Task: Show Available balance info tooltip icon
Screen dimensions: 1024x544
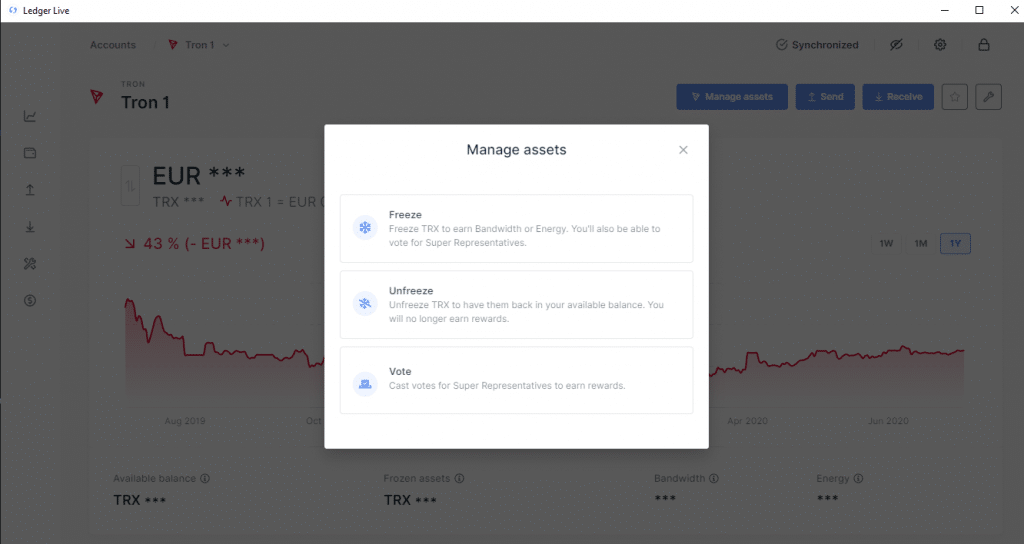Action: 205,478
